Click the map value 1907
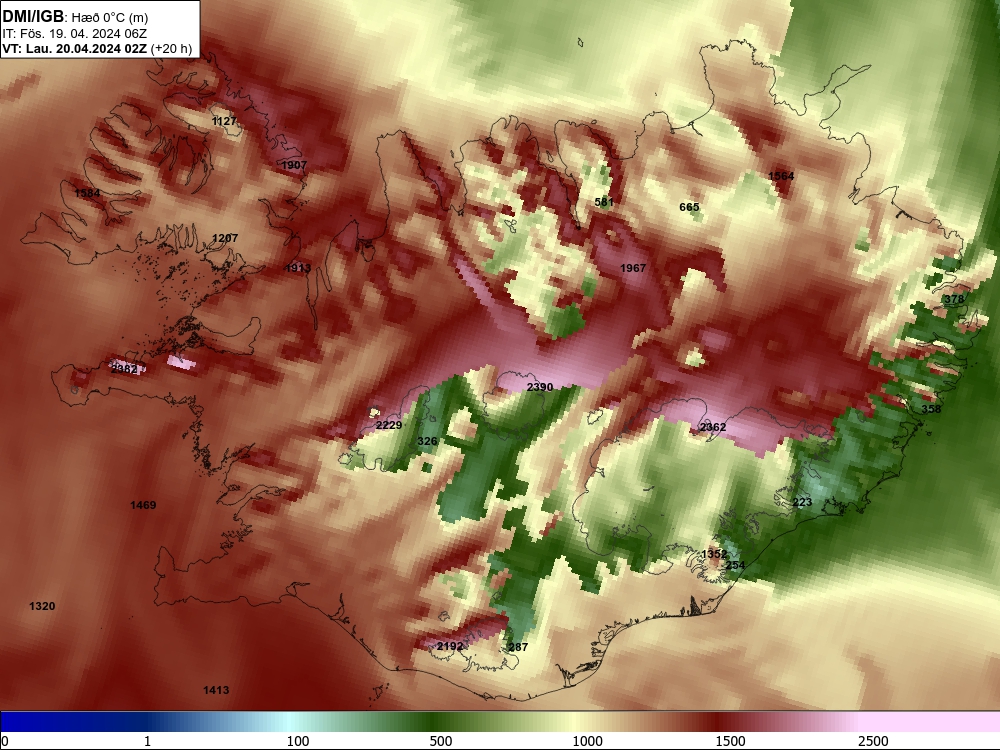This screenshot has height=750, width=1000. pos(294,165)
